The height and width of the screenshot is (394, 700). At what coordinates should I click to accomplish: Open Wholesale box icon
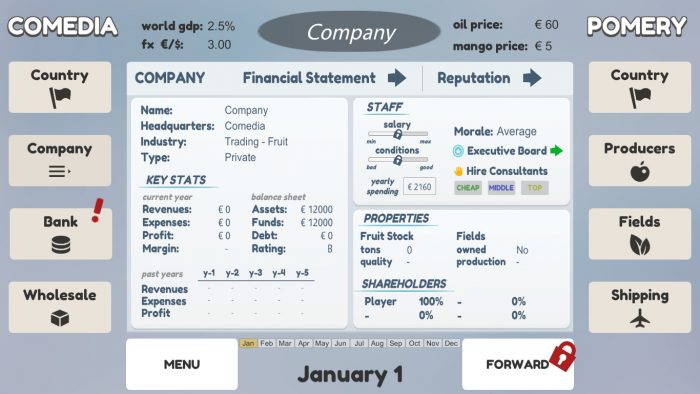coord(60,318)
